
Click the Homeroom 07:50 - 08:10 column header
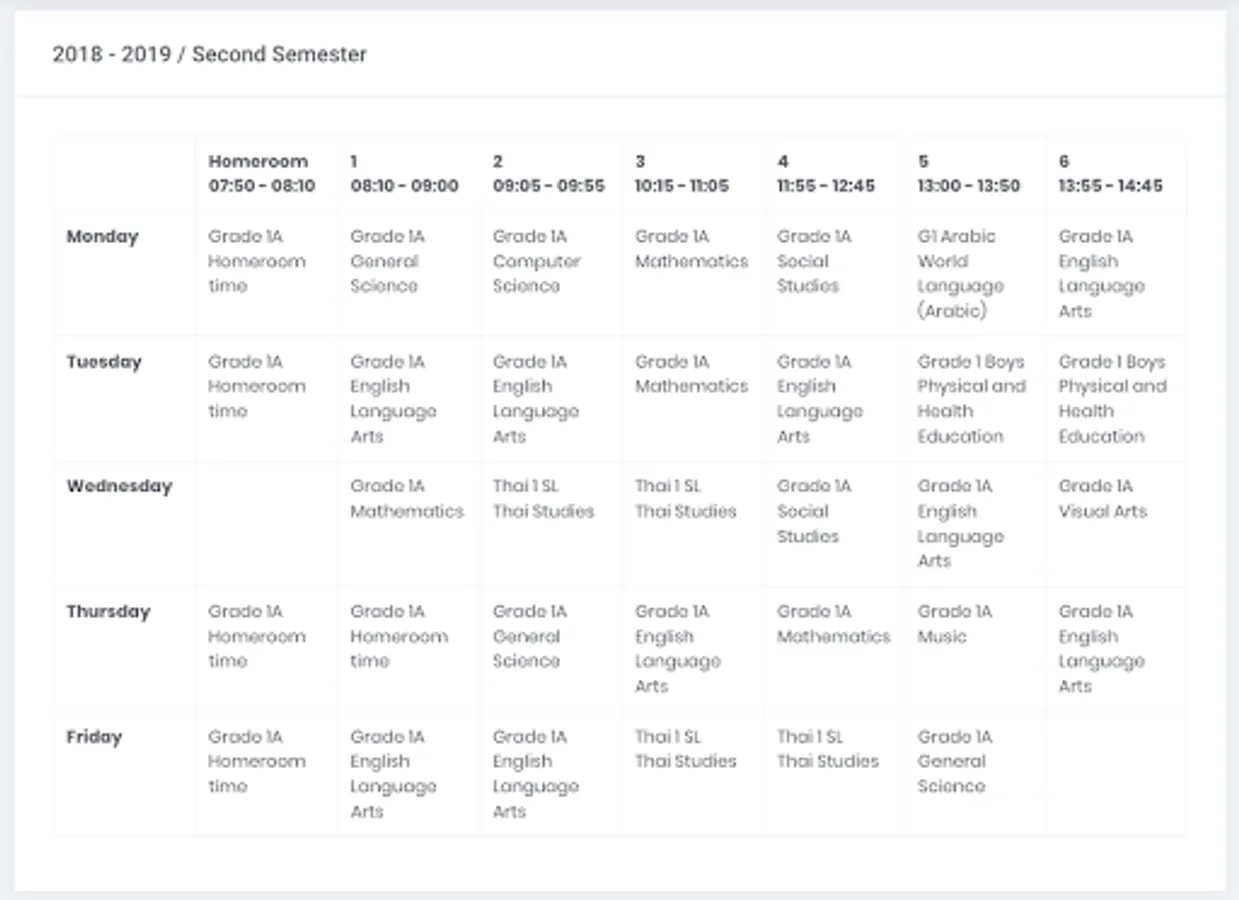click(x=261, y=173)
